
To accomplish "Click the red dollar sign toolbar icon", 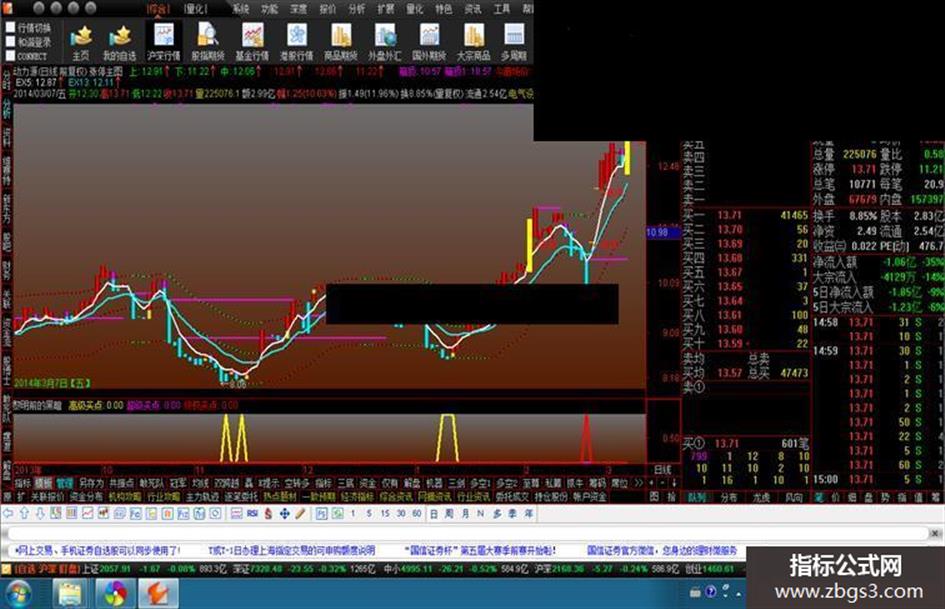I will [268, 514].
